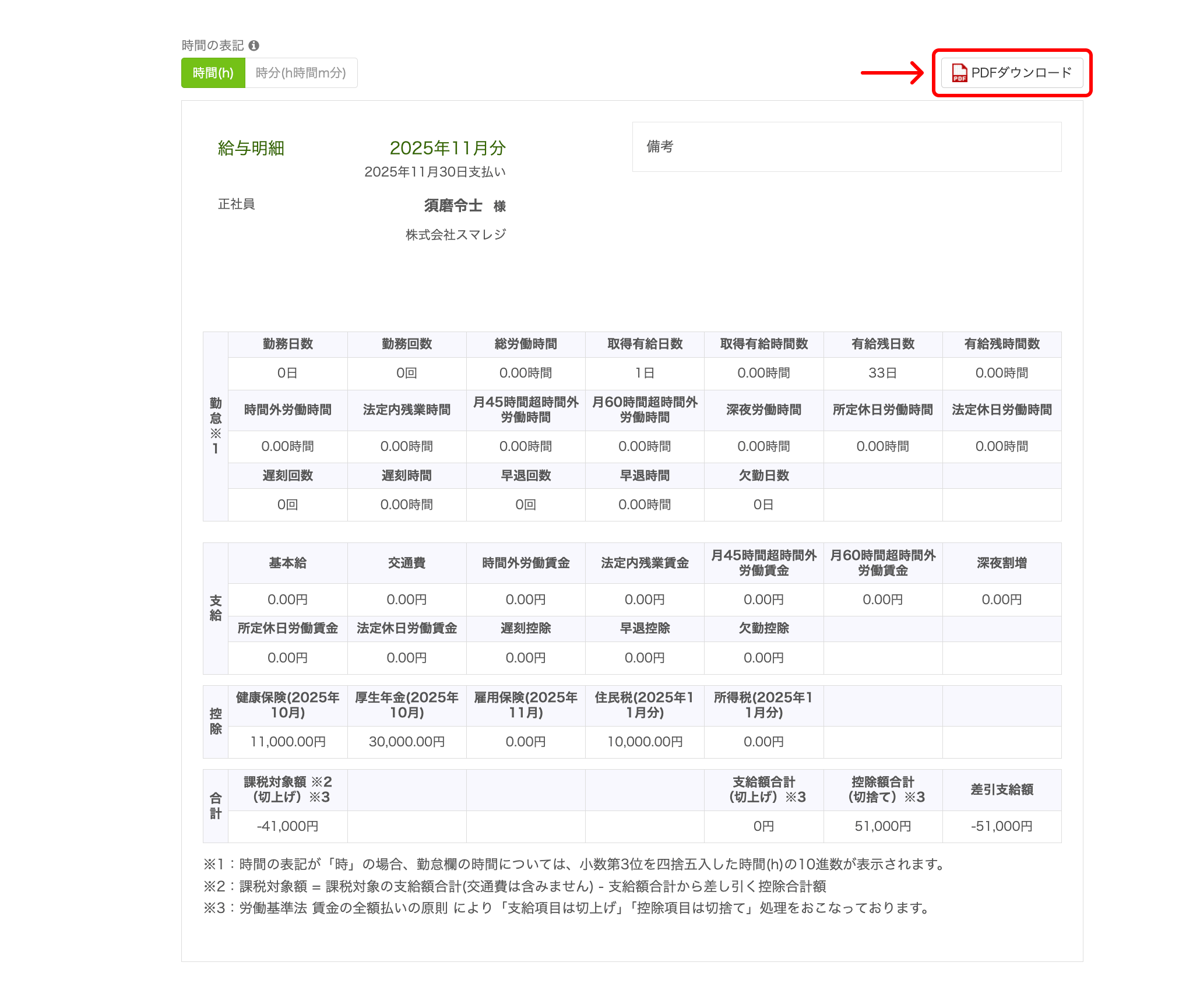The height and width of the screenshot is (1008, 1193).
Task: Click the 住民税 amount 10,000.00円
Action: point(645,742)
